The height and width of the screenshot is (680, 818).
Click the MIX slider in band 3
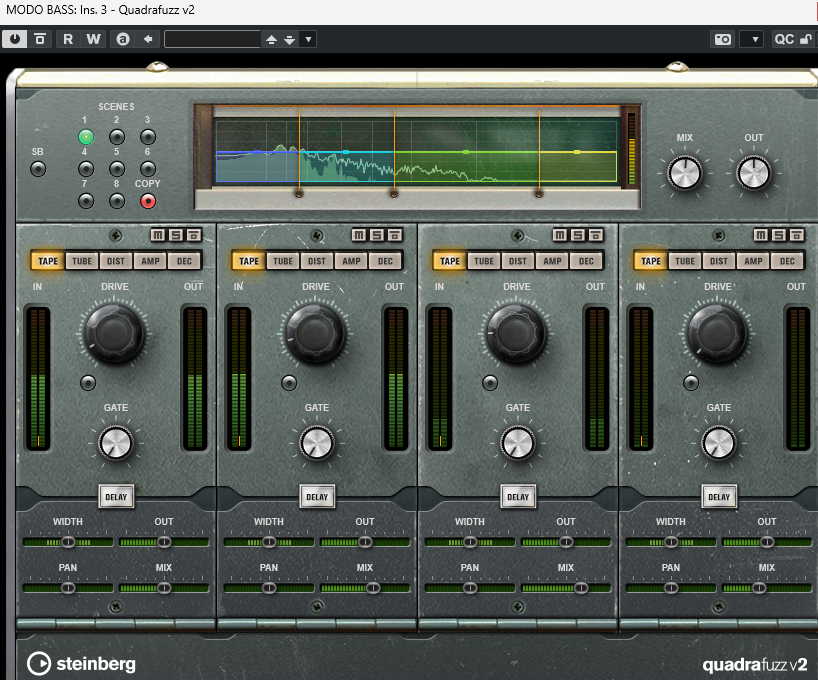[566, 588]
